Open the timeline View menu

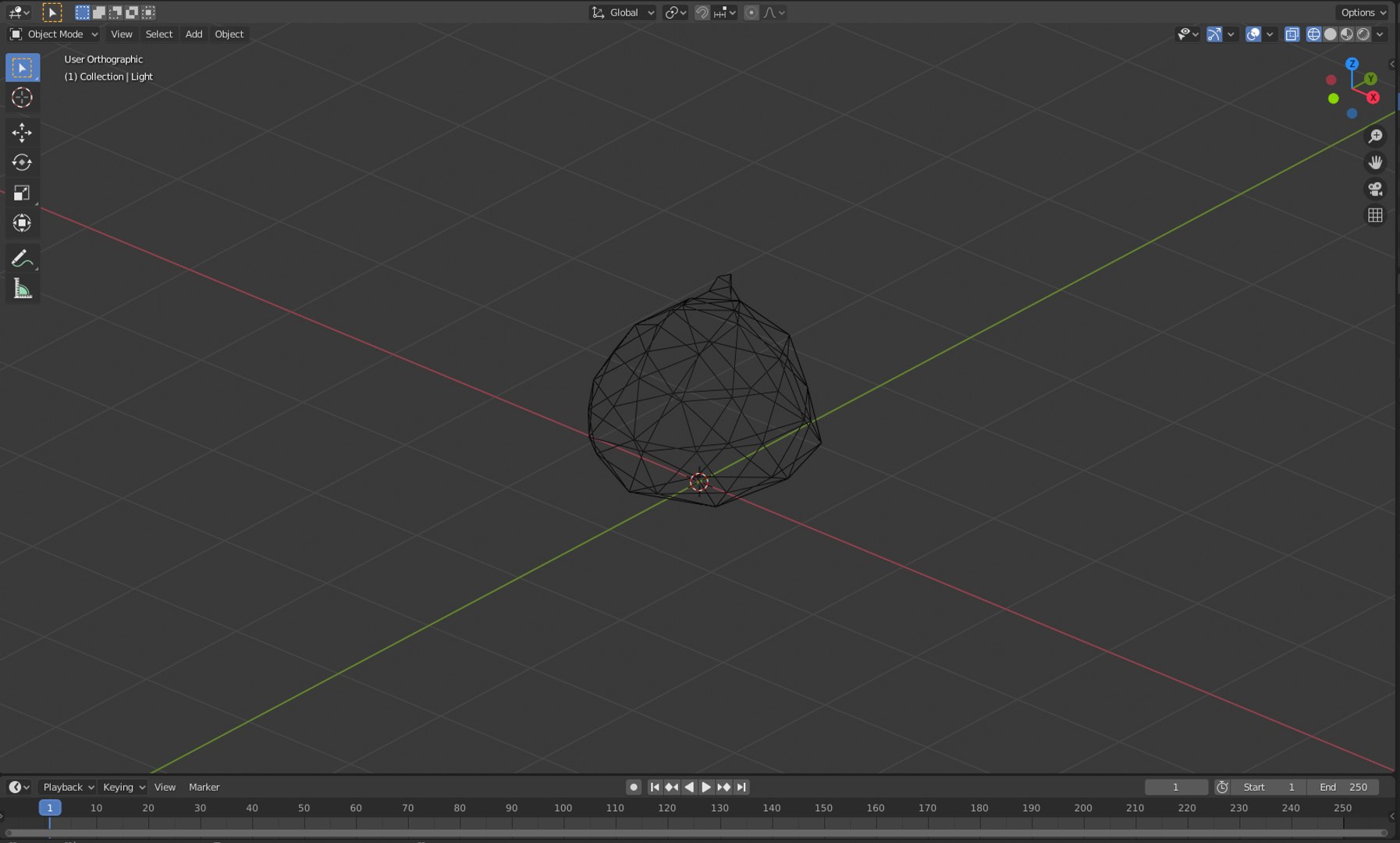165,787
